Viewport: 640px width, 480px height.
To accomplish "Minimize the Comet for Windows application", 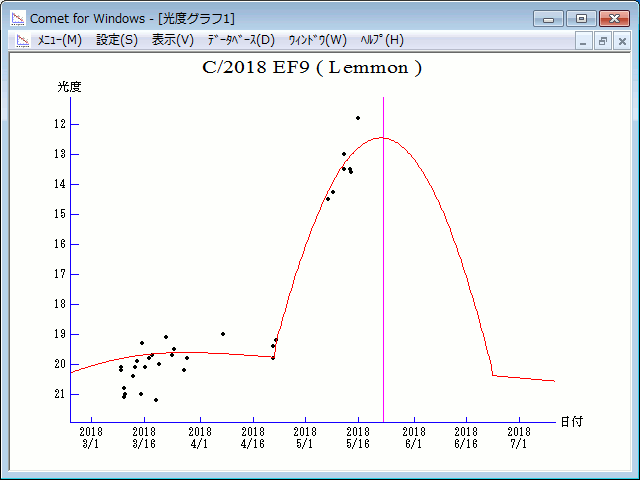I will pyautogui.click(x=549, y=18).
